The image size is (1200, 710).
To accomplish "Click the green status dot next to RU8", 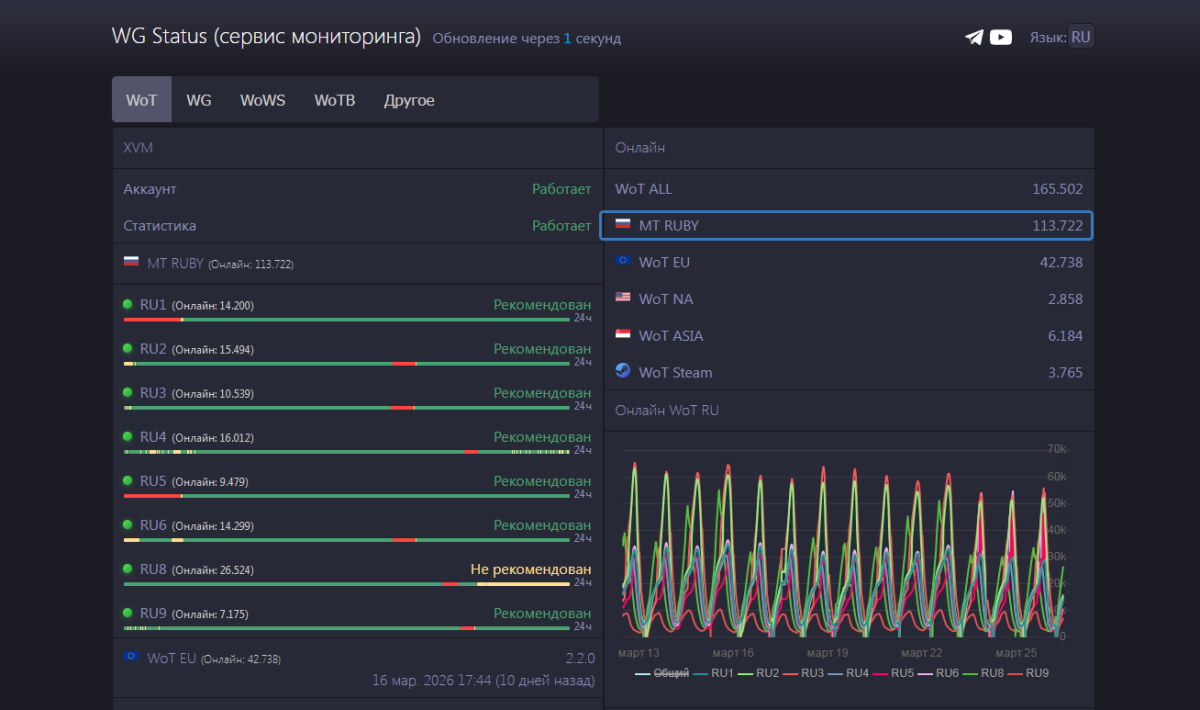I will coord(128,569).
